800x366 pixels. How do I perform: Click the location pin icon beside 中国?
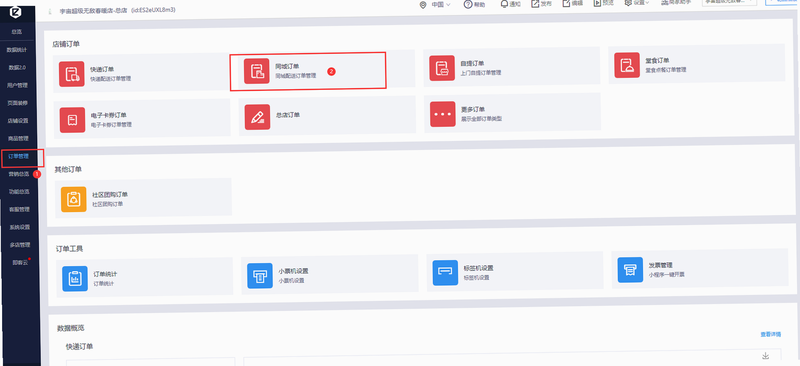[423, 5]
